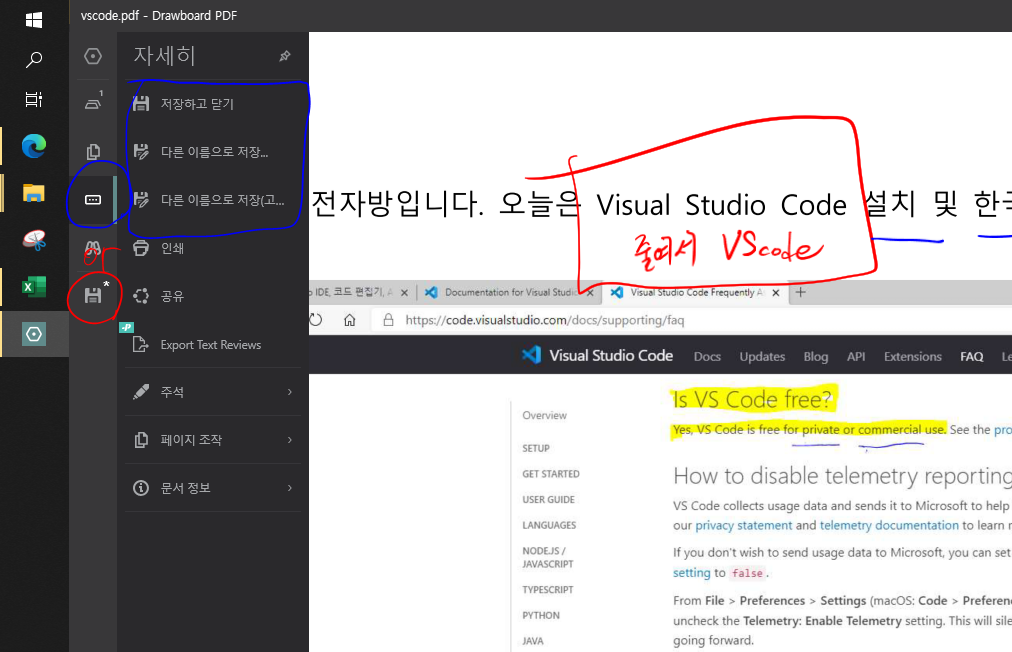
Task: Click USER GUIDE in docs sidebar
Action: tap(548, 500)
